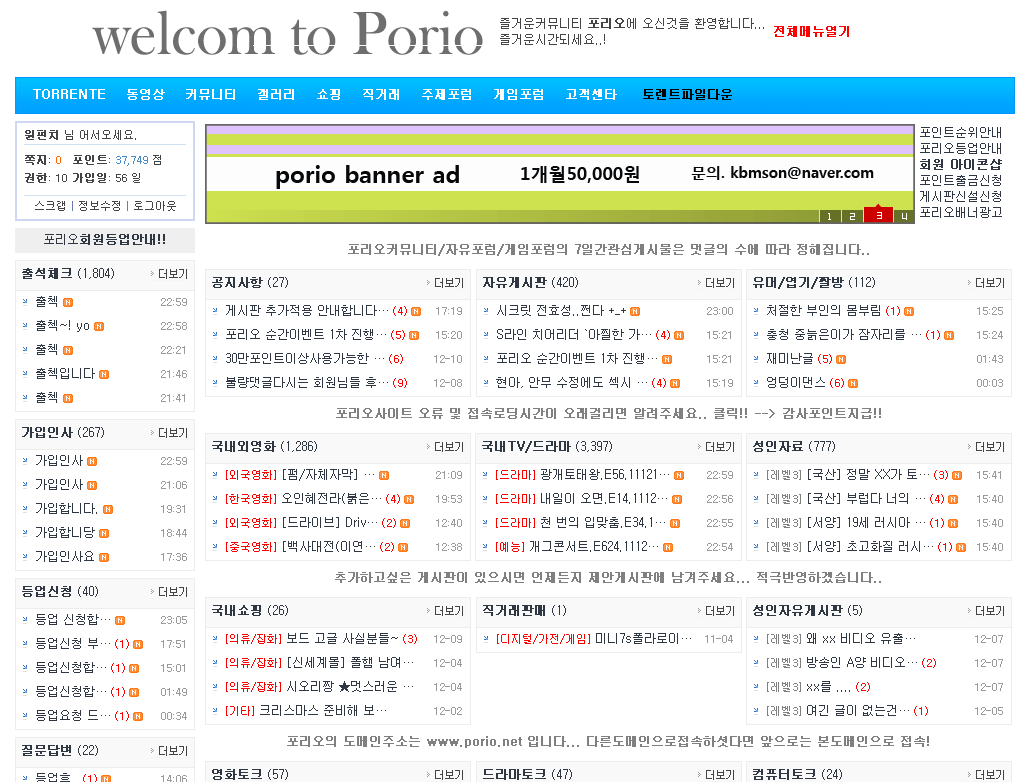Open the 동영상 menu in the navigation bar
Screen dimensions: 1022x782
[x=145, y=95]
